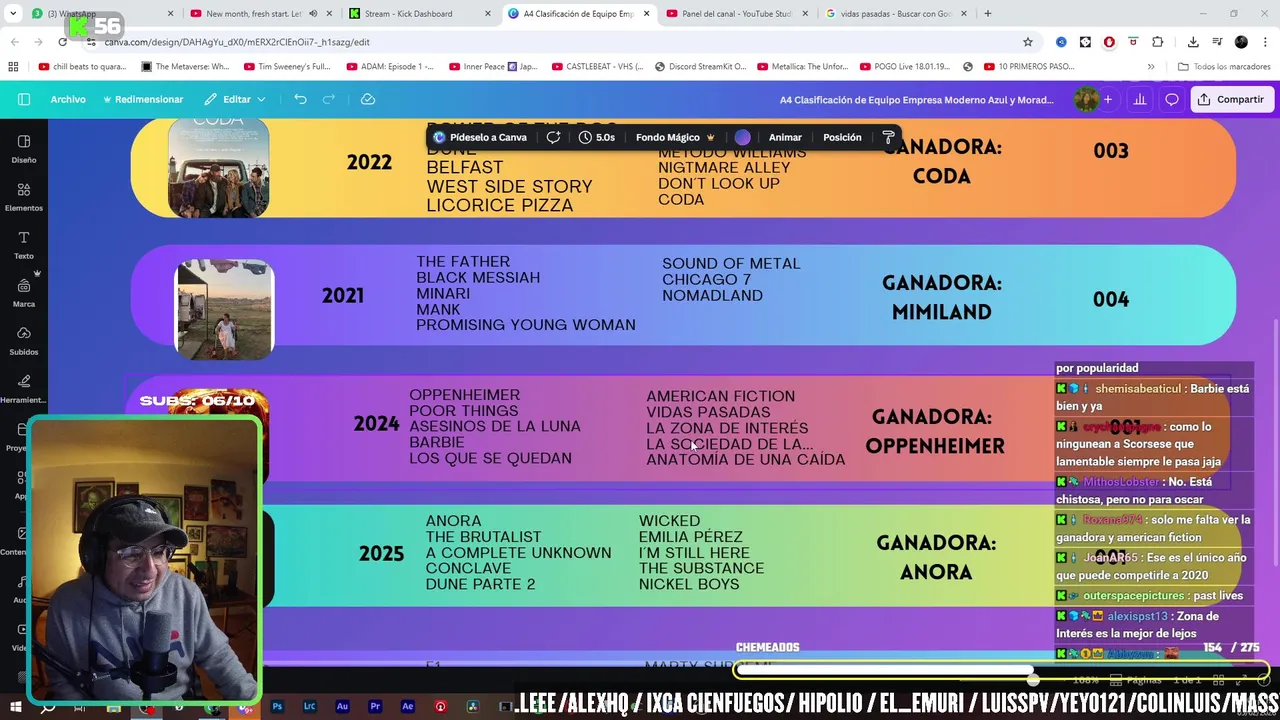
Task: Bookmark this page with the star icon
Action: pyautogui.click(x=1028, y=42)
